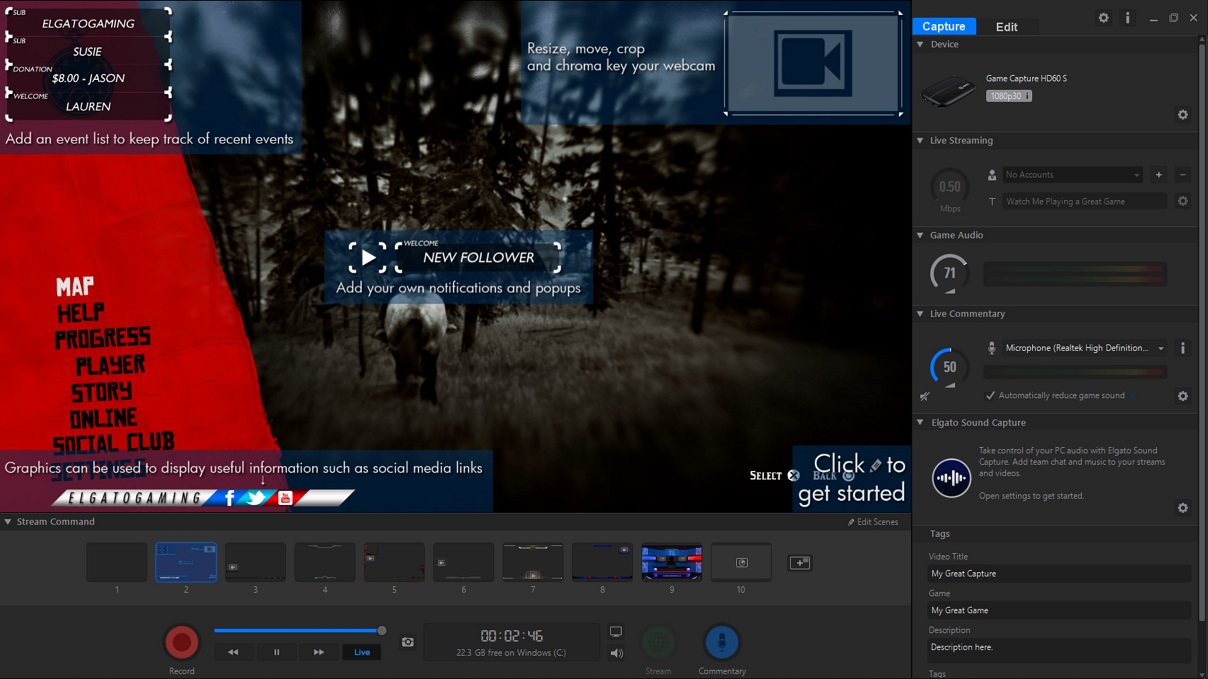This screenshot has width=1208, height=679.
Task: Click the stream title input field
Action: point(1084,202)
